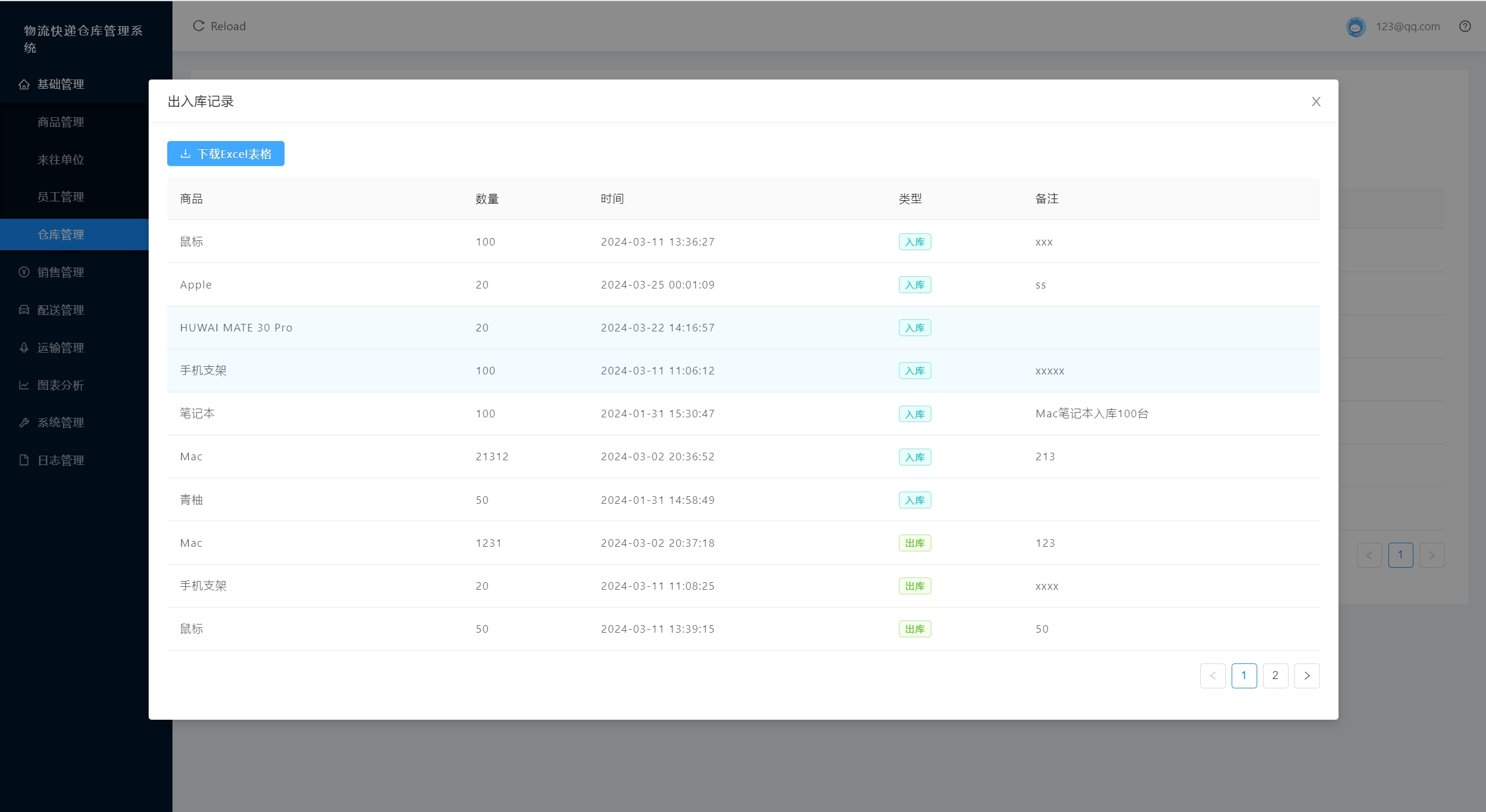This screenshot has height=812, width=1486.
Task: Click the home icon beside 基础管理
Action: [x=24, y=85]
